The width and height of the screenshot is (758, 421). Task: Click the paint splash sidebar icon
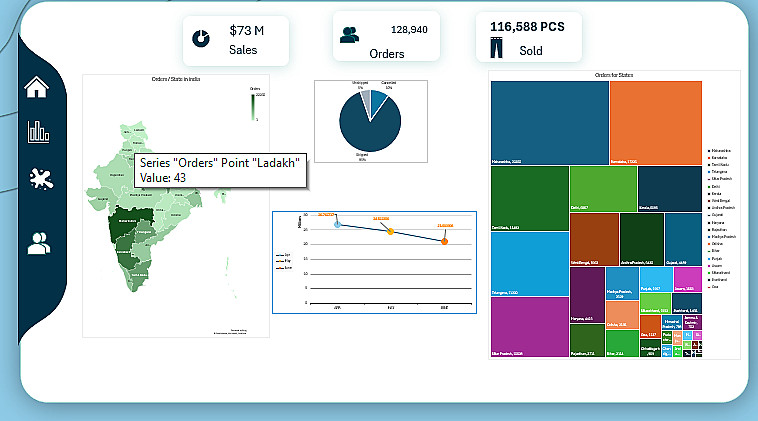(x=41, y=179)
